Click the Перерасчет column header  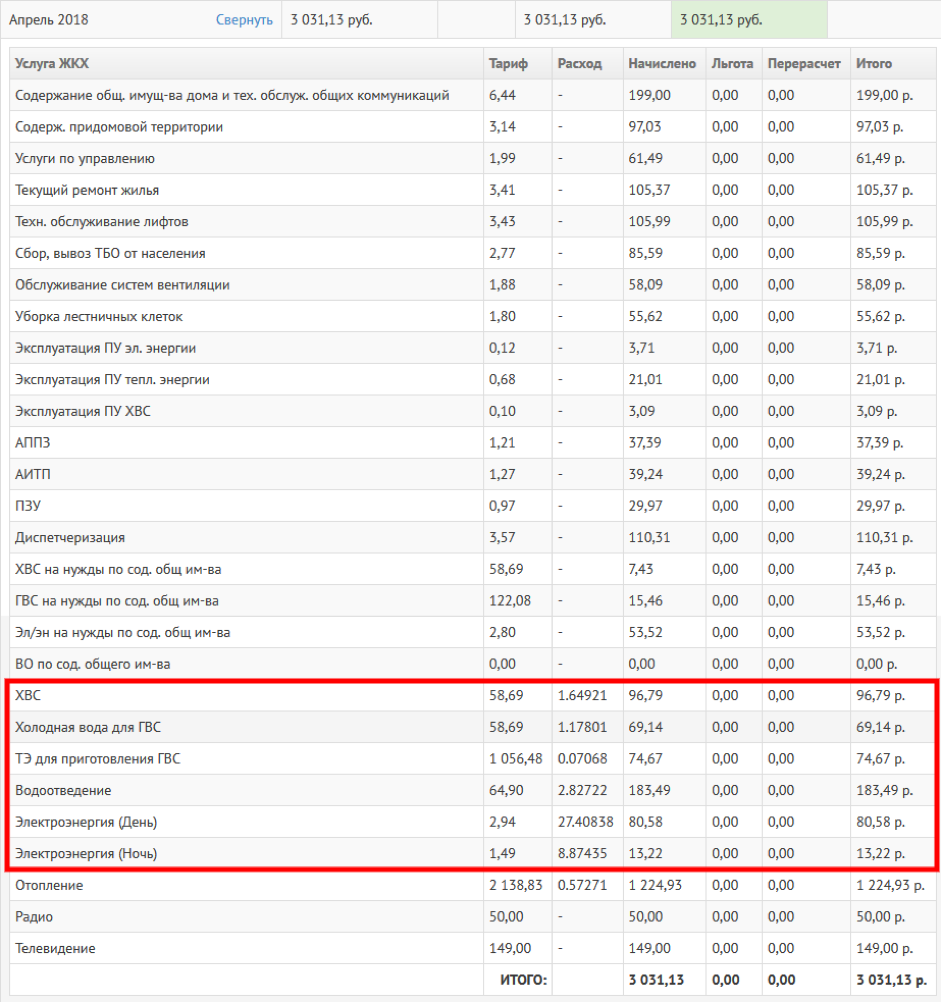pos(804,63)
